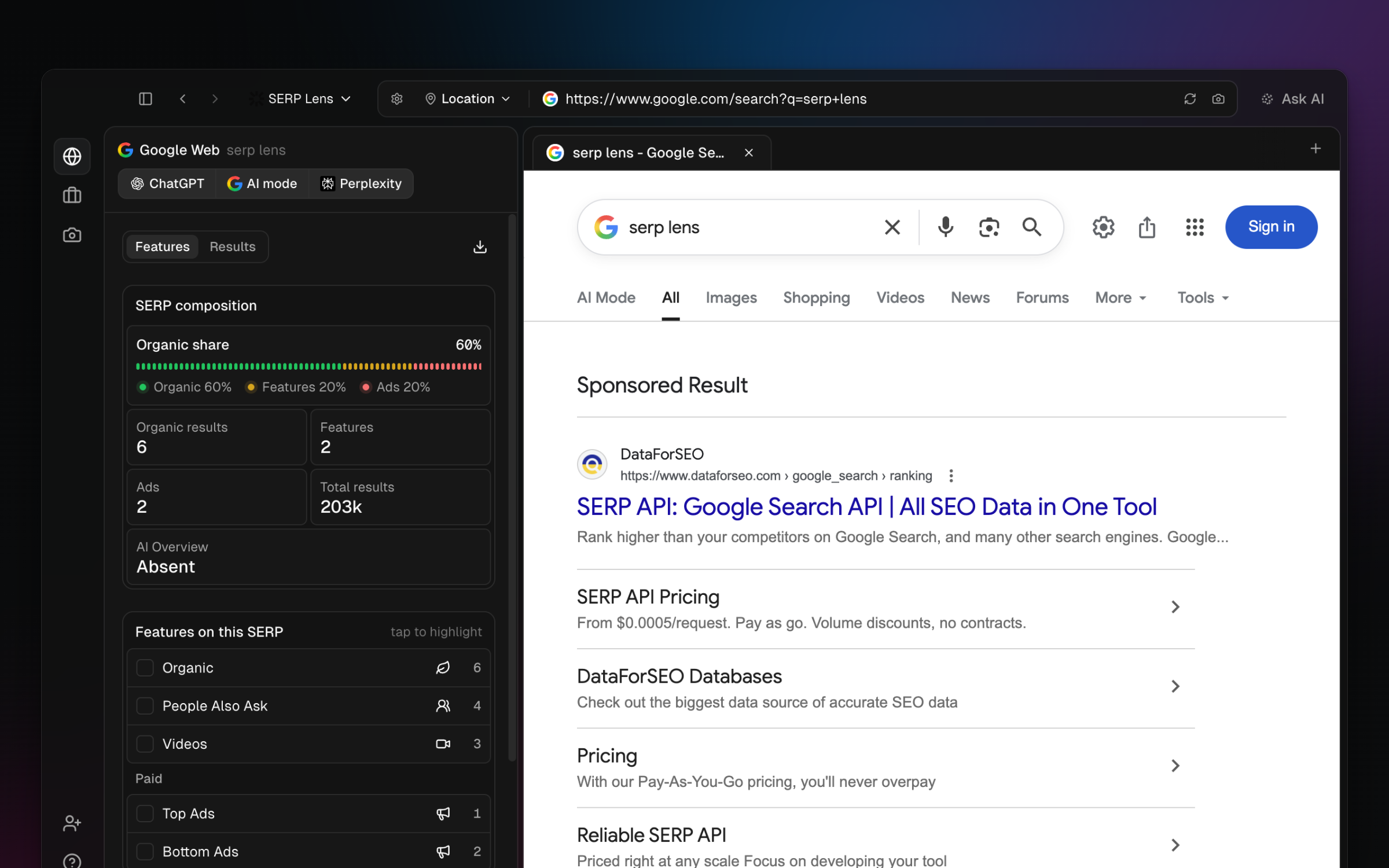Select the All search tab

click(671, 298)
